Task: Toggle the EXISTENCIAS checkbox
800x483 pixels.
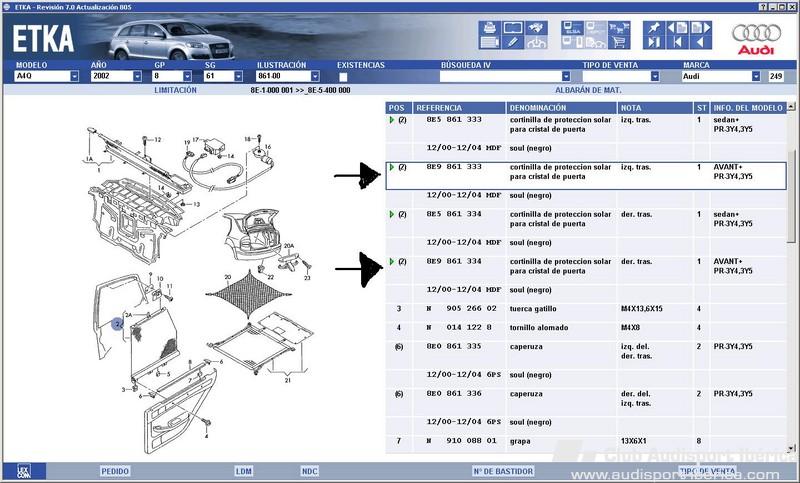Action: [343, 77]
